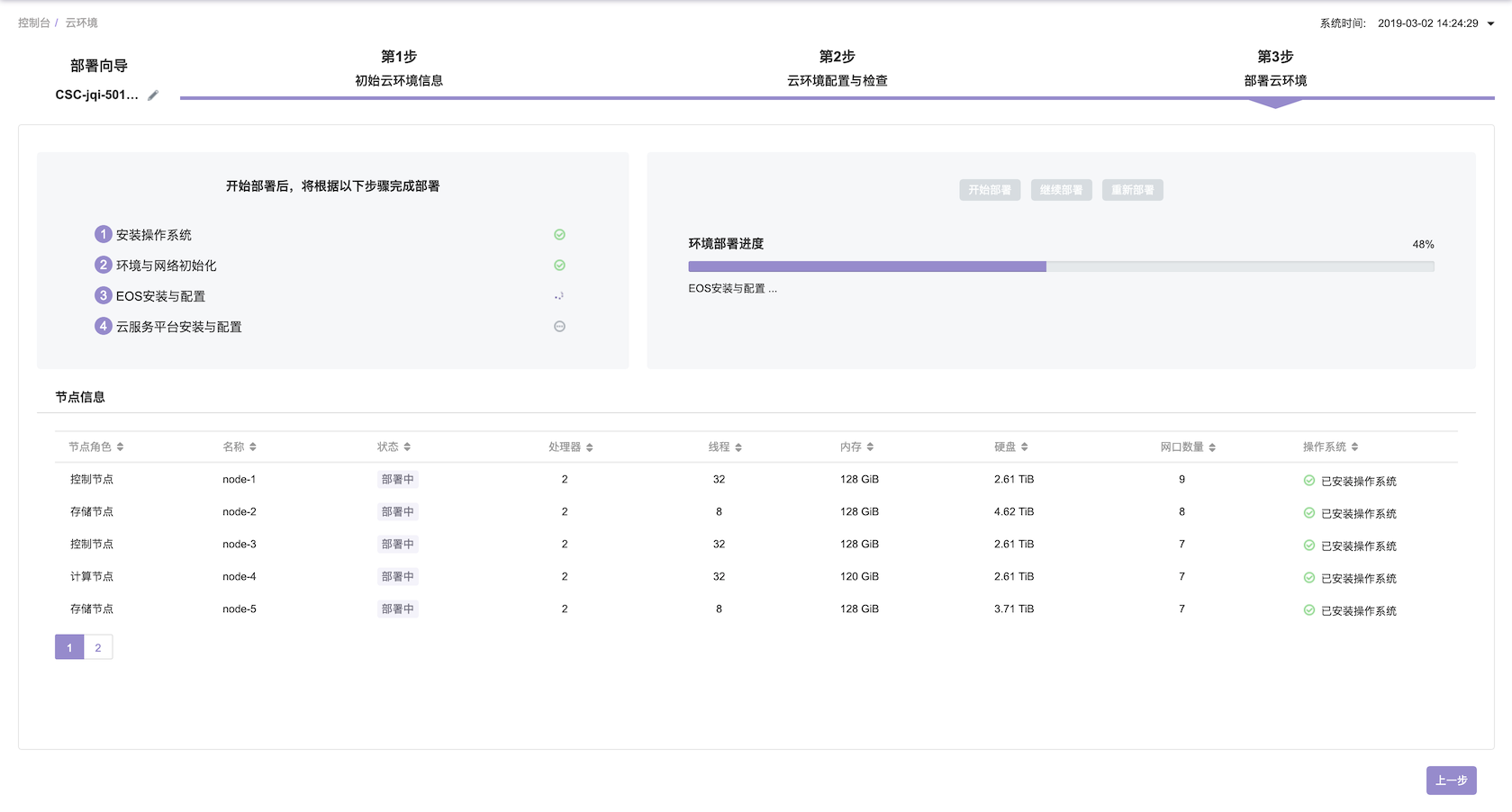Go to 第2步 云环境配置与检查 step
This screenshot has height=812, width=1512.
(837, 68)
